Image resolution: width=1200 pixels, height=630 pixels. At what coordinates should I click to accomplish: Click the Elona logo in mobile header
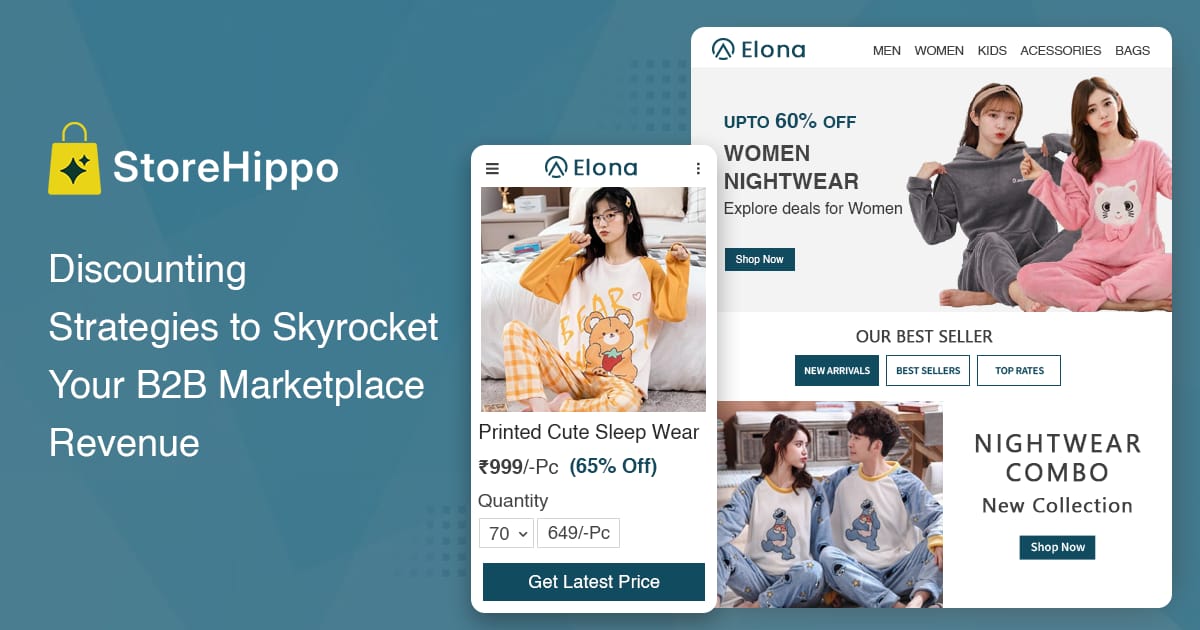click(591, 167)
